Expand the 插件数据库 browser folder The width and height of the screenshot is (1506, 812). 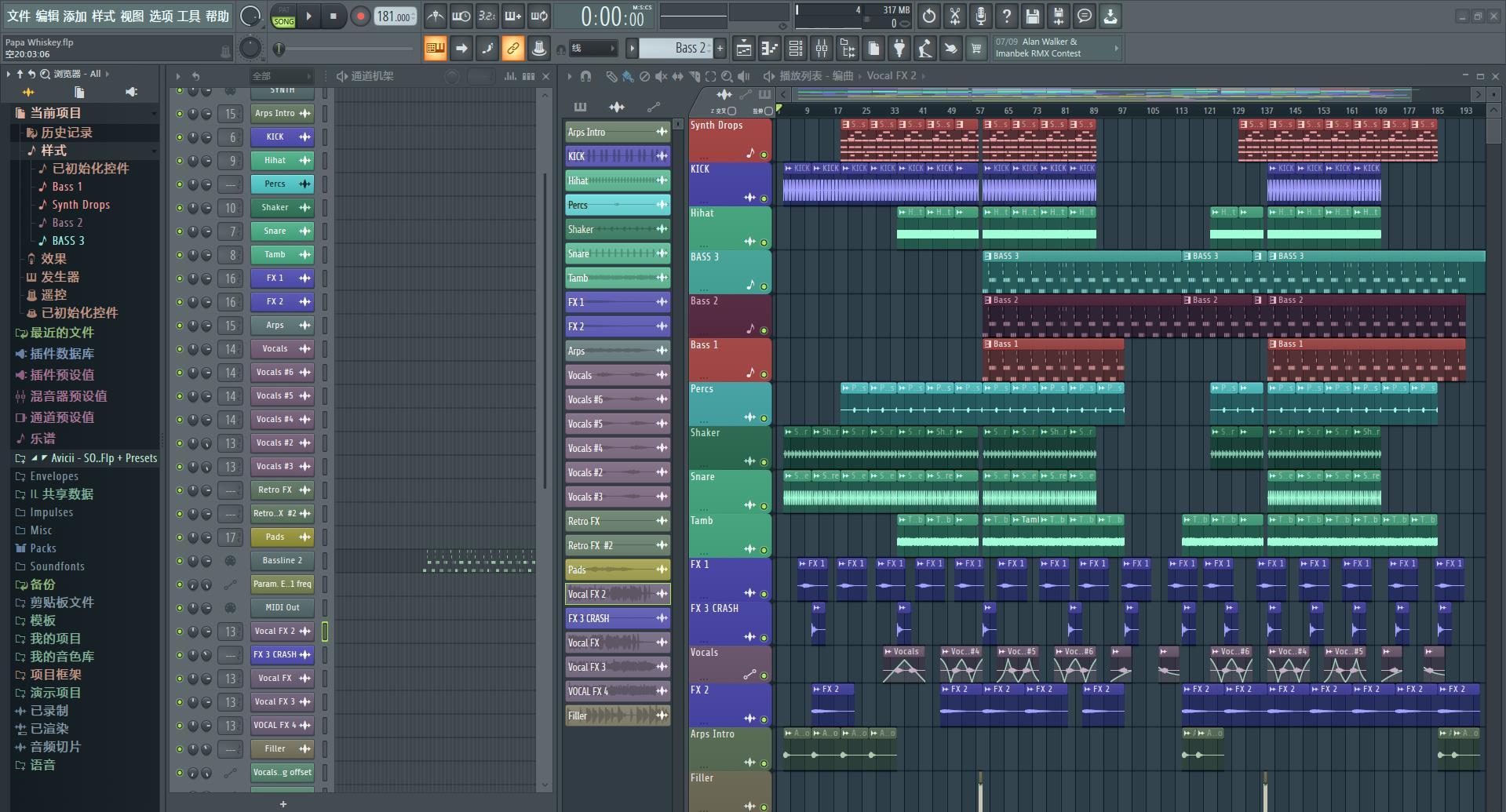click(x=62, y=354)
